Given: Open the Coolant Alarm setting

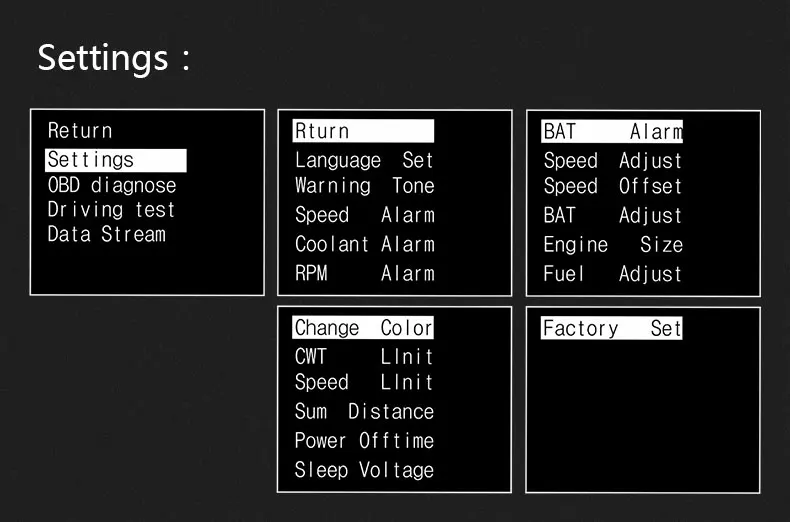Looking at the screenshot, I should 364,244.
